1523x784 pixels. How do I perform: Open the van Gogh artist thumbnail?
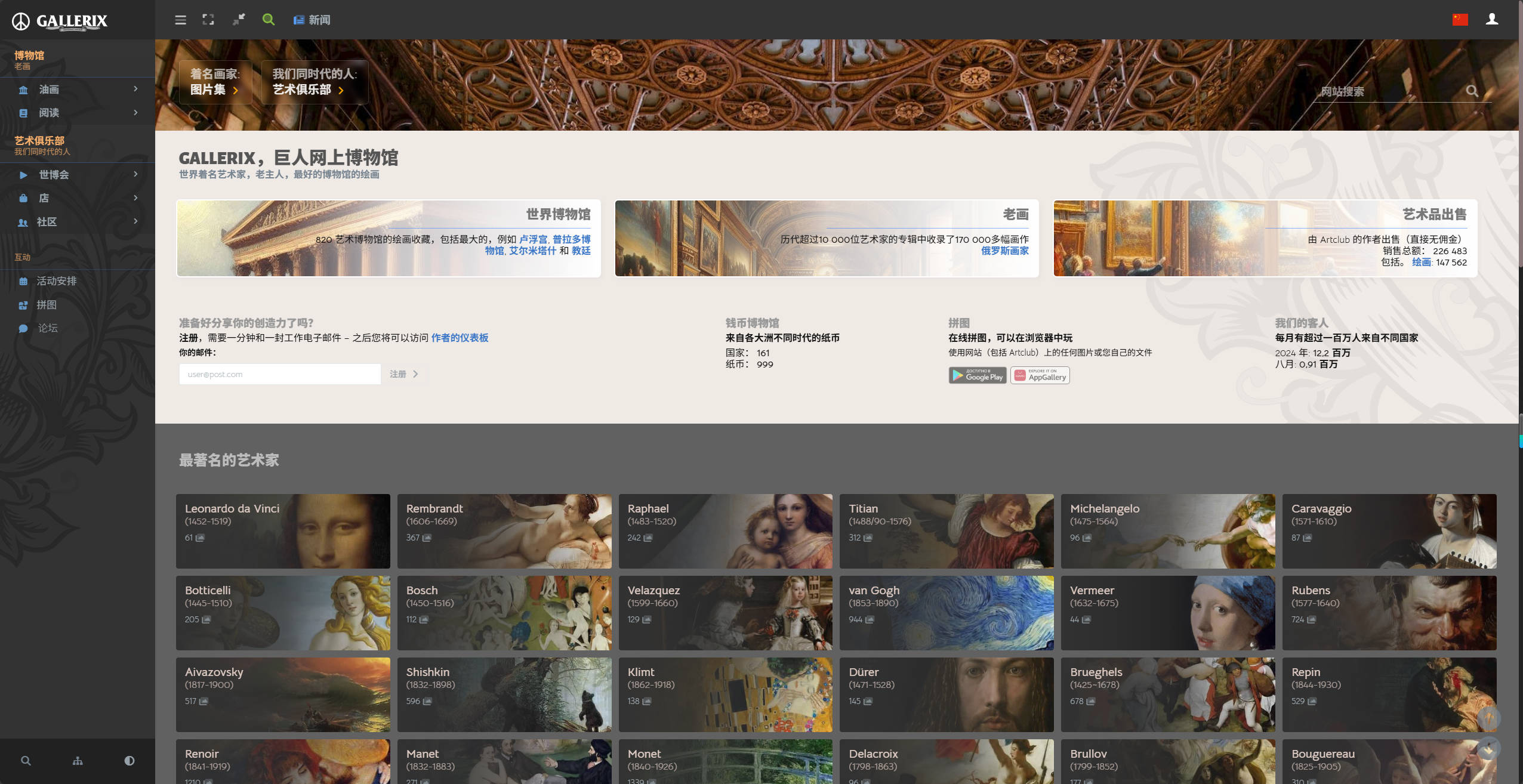click(947, 613)
